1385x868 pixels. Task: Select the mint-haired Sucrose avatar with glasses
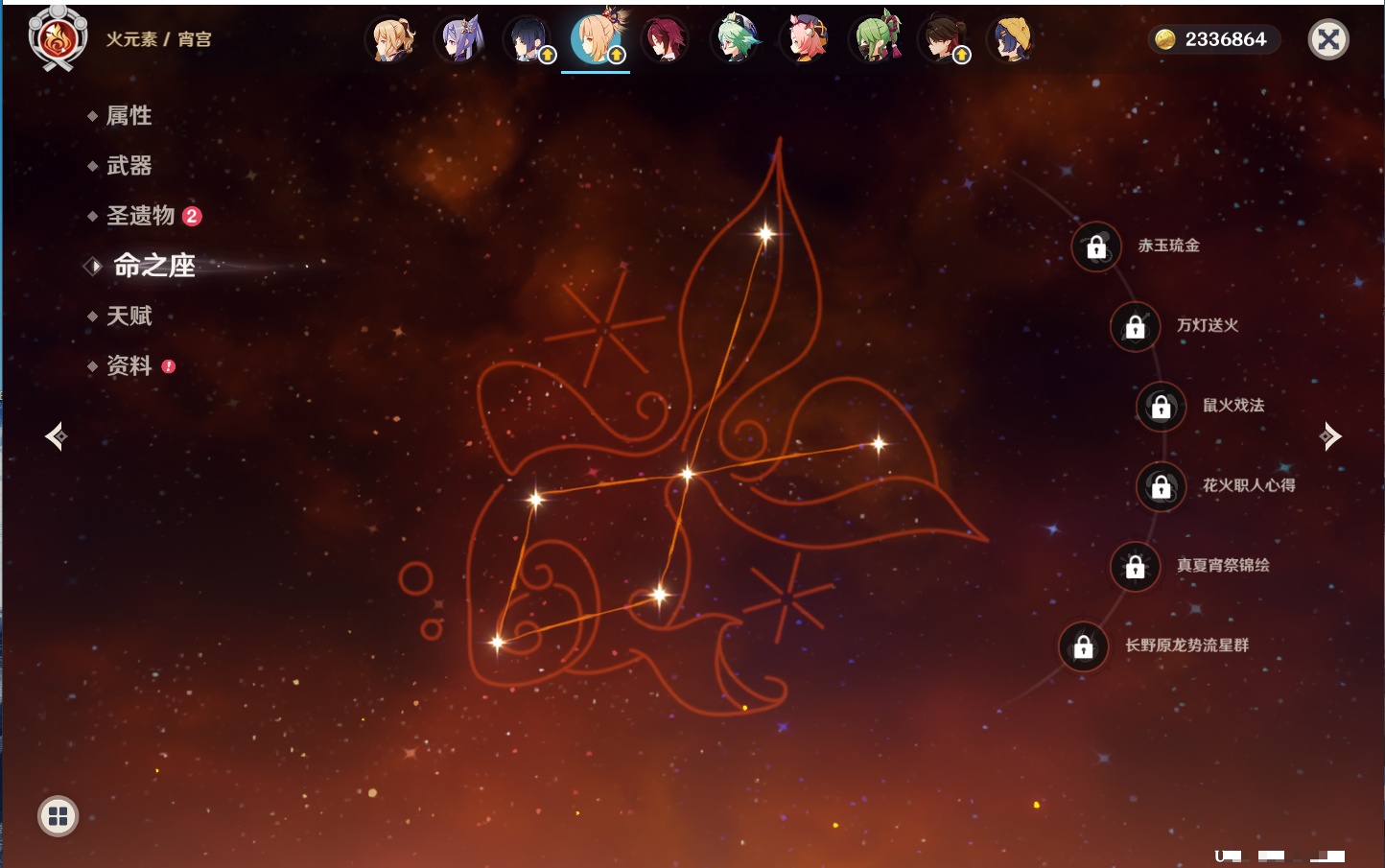(737, 39)
